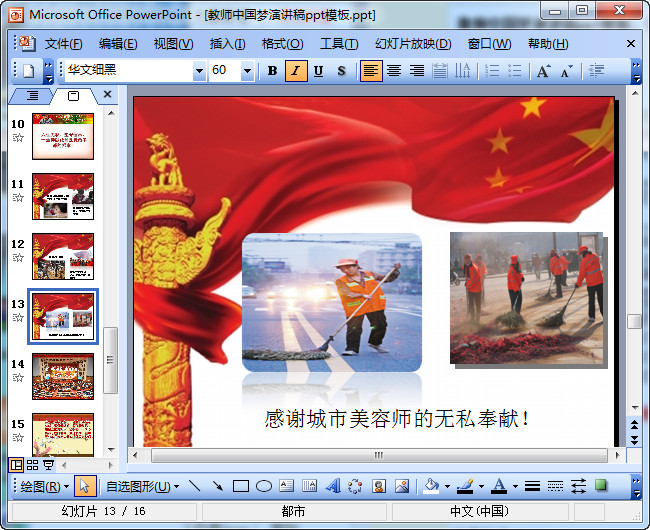
Task: Select the Rectangle tool
Action: [x=241, y=486]
